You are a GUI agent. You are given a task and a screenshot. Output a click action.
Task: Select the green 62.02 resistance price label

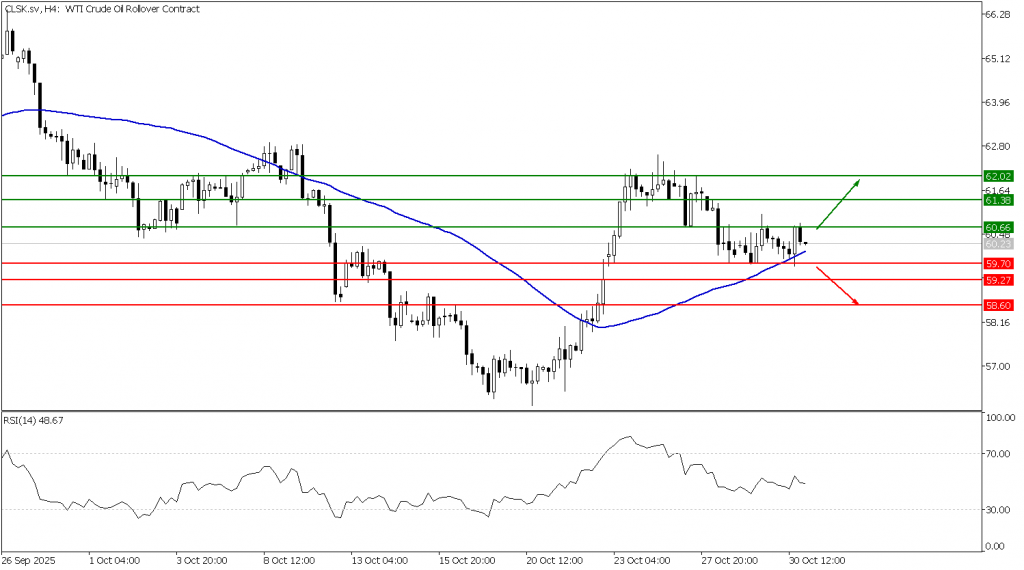(x=998, y=176)
